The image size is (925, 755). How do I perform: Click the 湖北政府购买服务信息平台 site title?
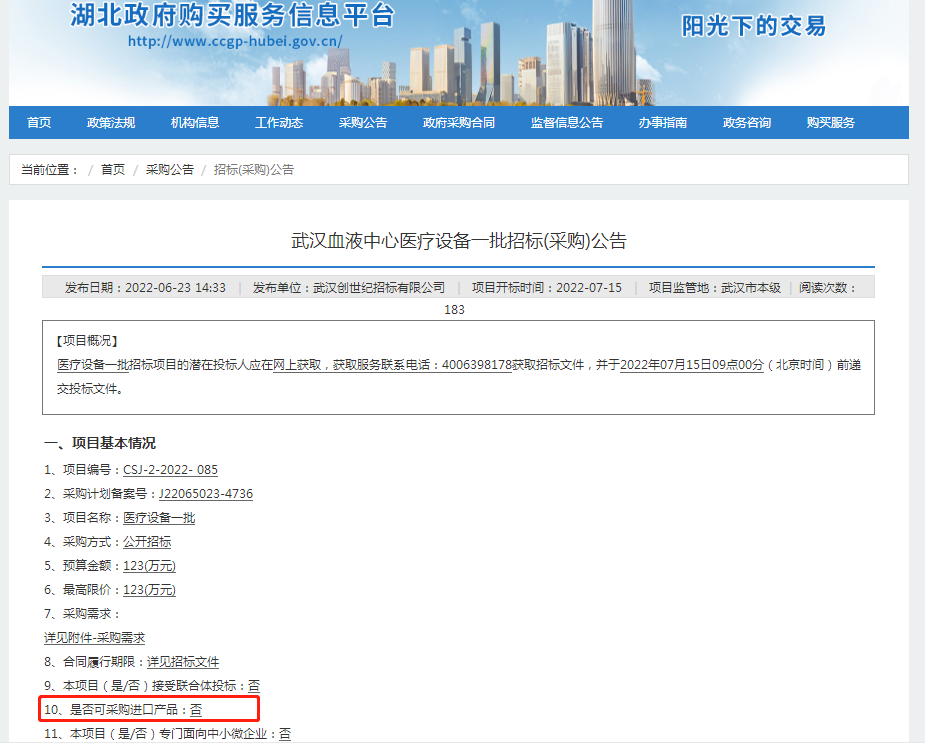pos(232,15)
